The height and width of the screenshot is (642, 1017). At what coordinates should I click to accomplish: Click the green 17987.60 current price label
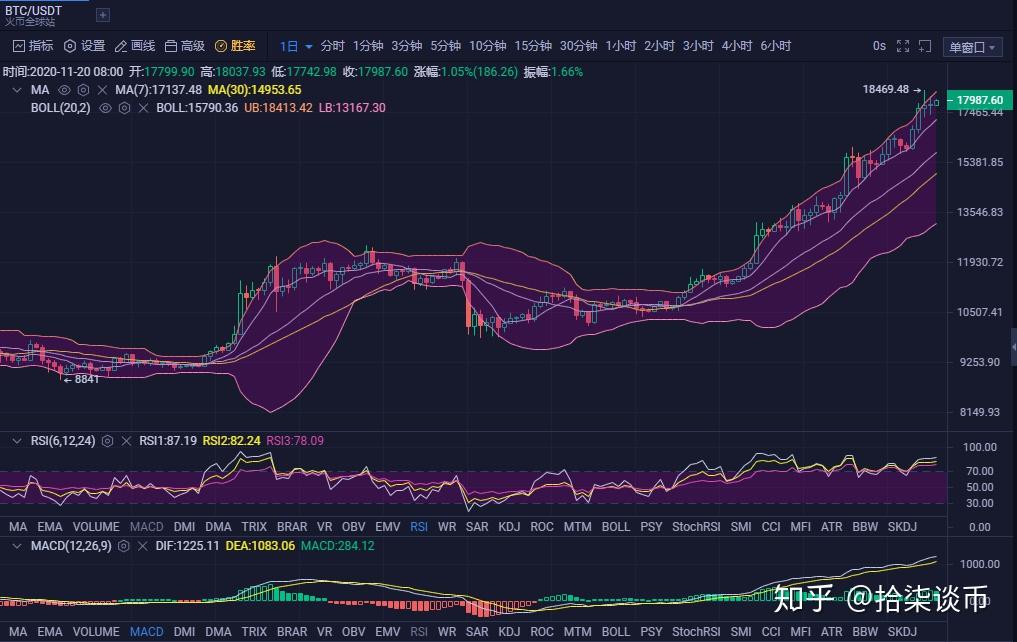(979, 100)
